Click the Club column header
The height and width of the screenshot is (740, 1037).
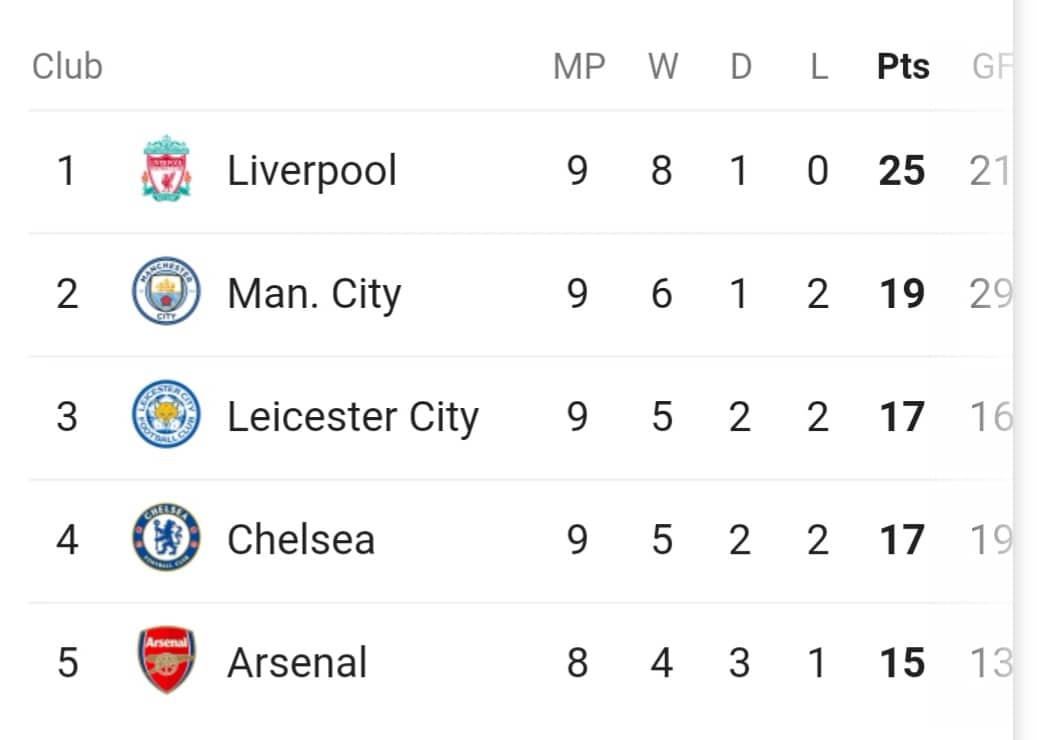(x=67, y=66)
